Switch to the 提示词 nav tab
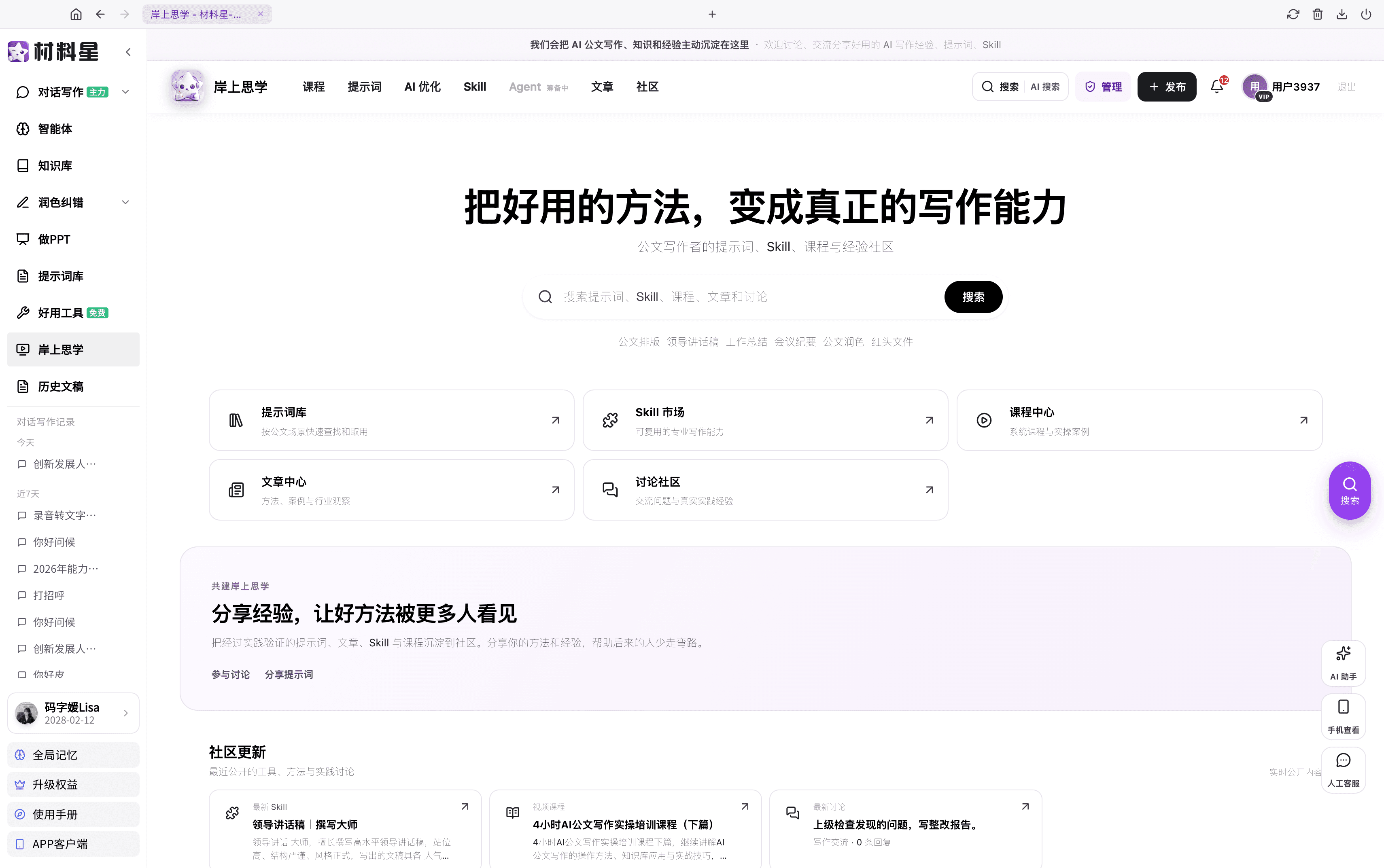Viewport: 1384px width, 868px height. [364, 87]
